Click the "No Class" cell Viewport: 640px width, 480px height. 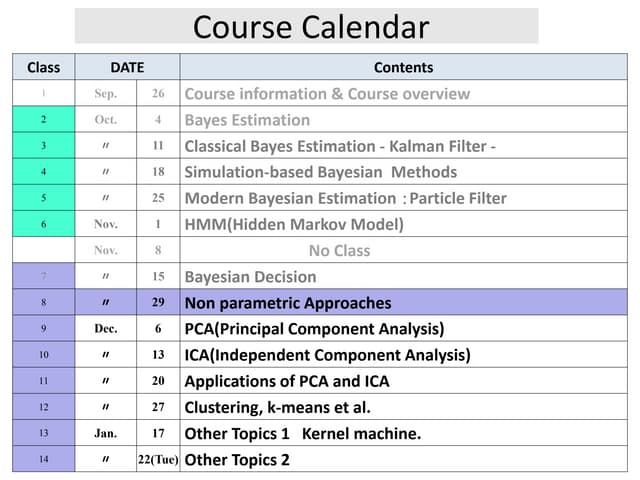340,251
